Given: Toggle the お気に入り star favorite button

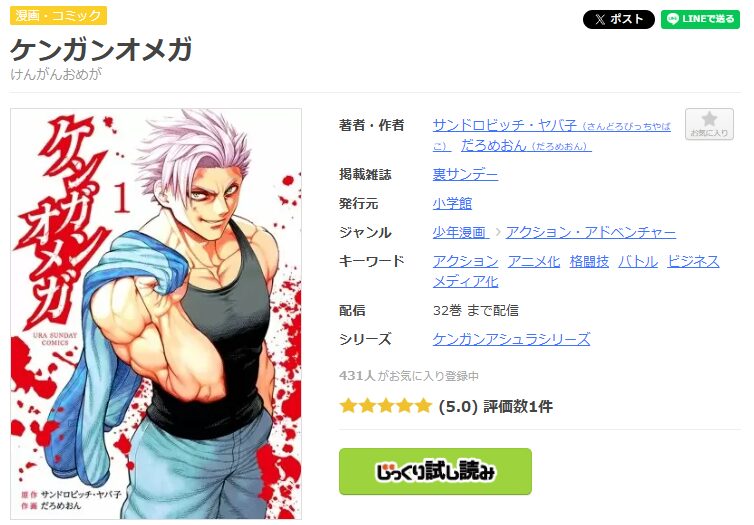Looking at the screenshot, I should pyautogui.click(x=709, y=124).
